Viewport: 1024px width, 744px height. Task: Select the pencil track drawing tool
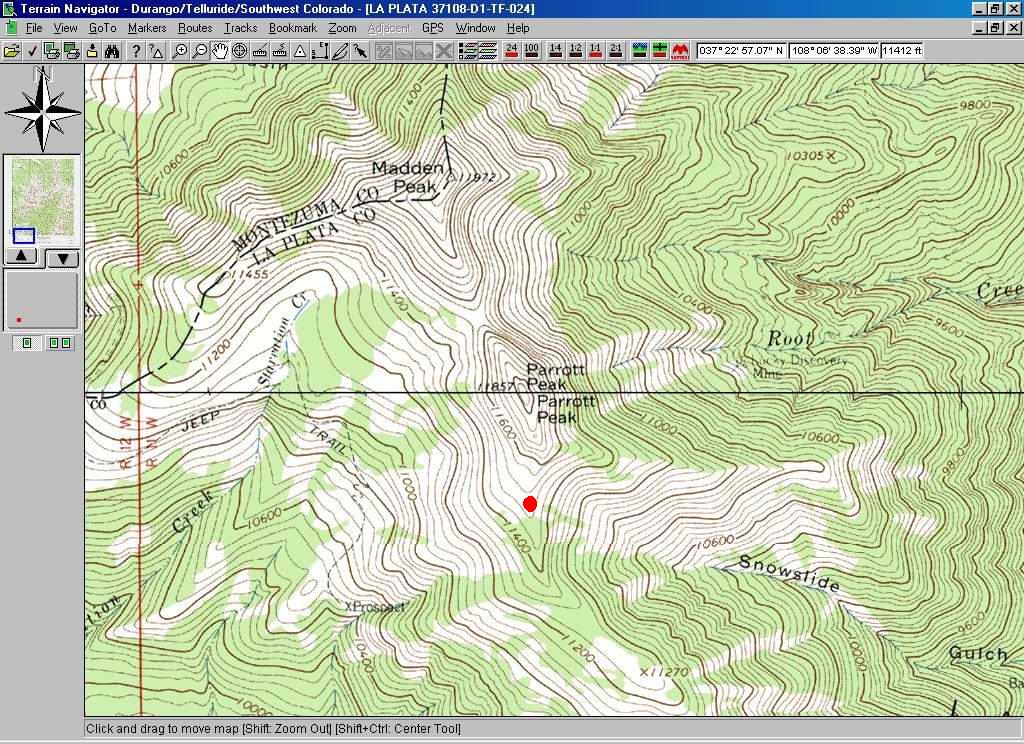point(340,51)
